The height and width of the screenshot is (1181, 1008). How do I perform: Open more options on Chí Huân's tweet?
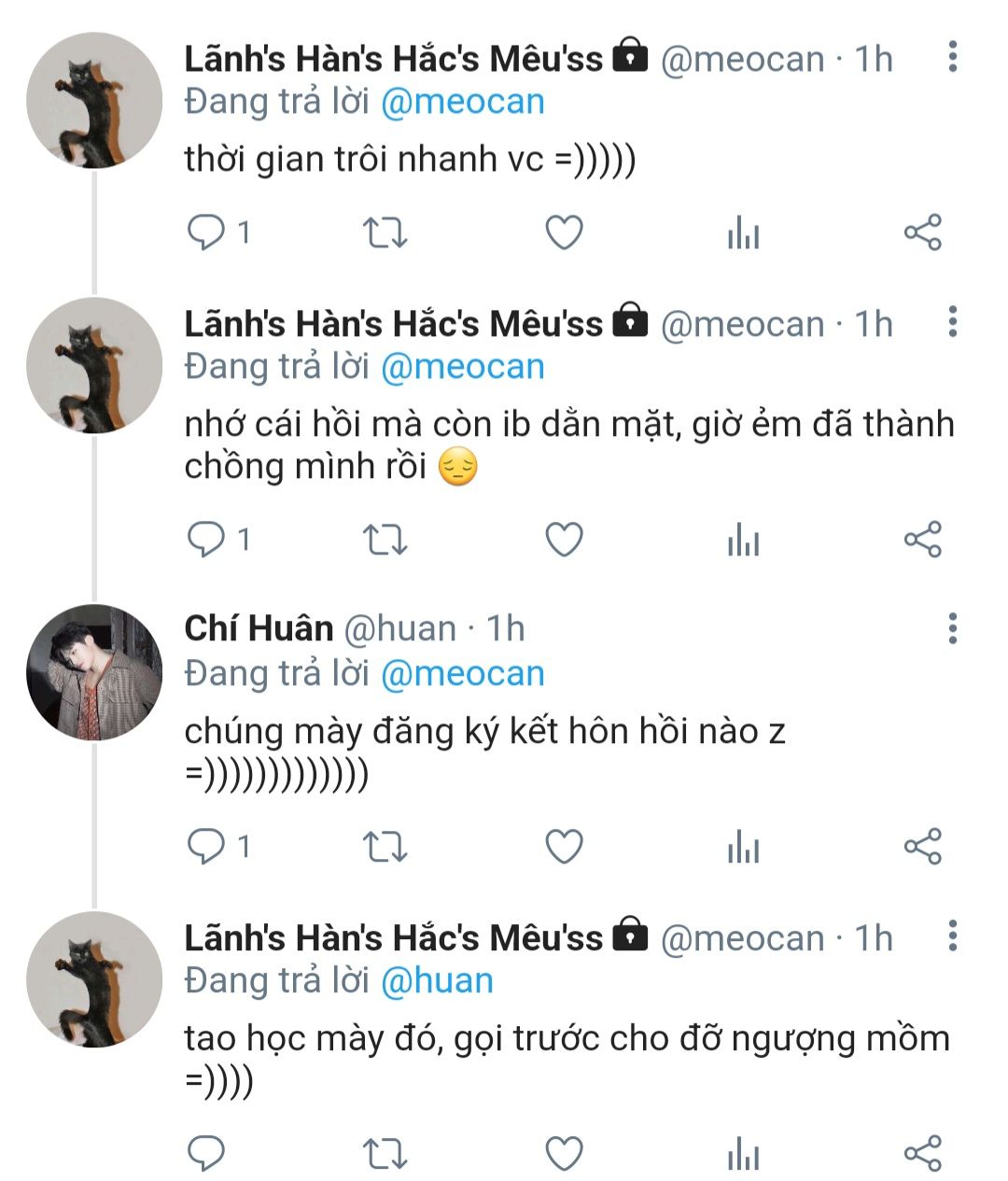[x=952, y=628]
